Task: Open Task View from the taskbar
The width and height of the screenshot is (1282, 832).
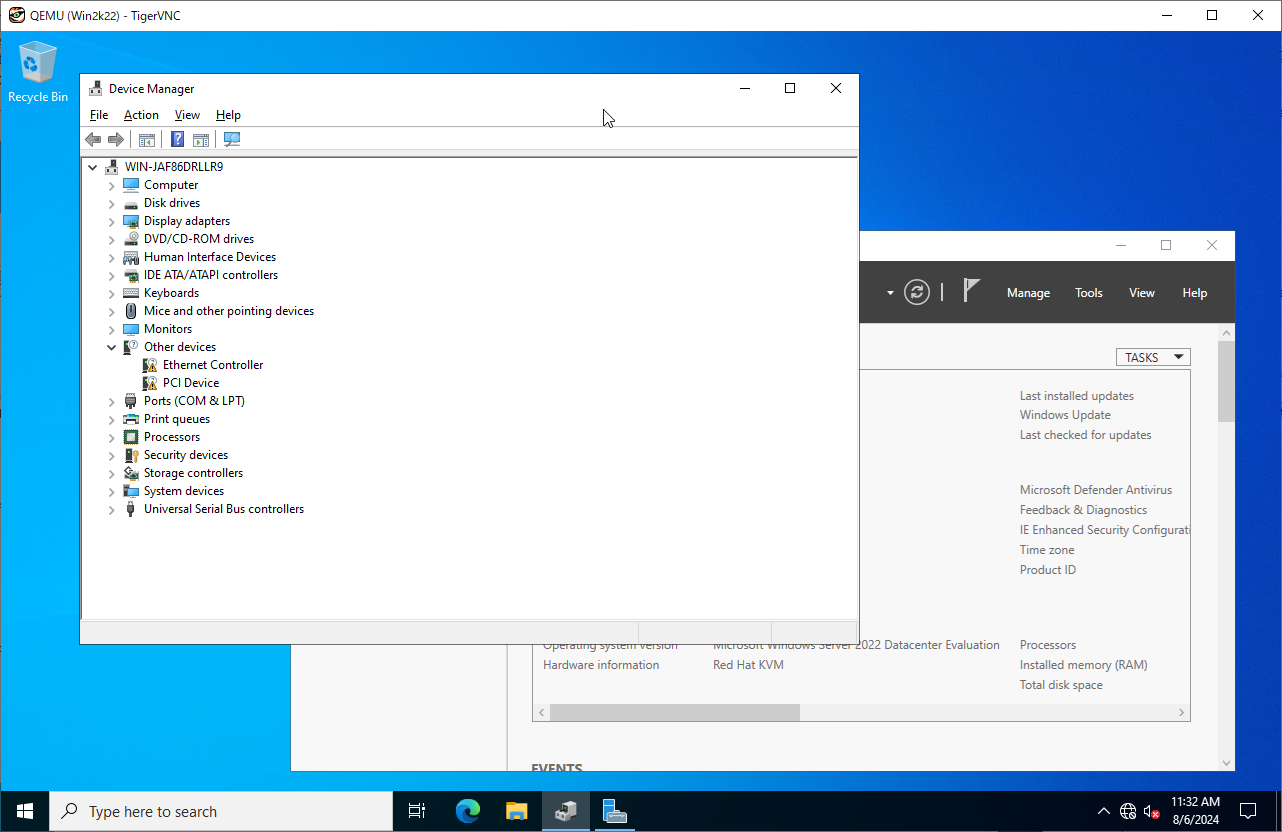Action: click(x=417, y=811)
